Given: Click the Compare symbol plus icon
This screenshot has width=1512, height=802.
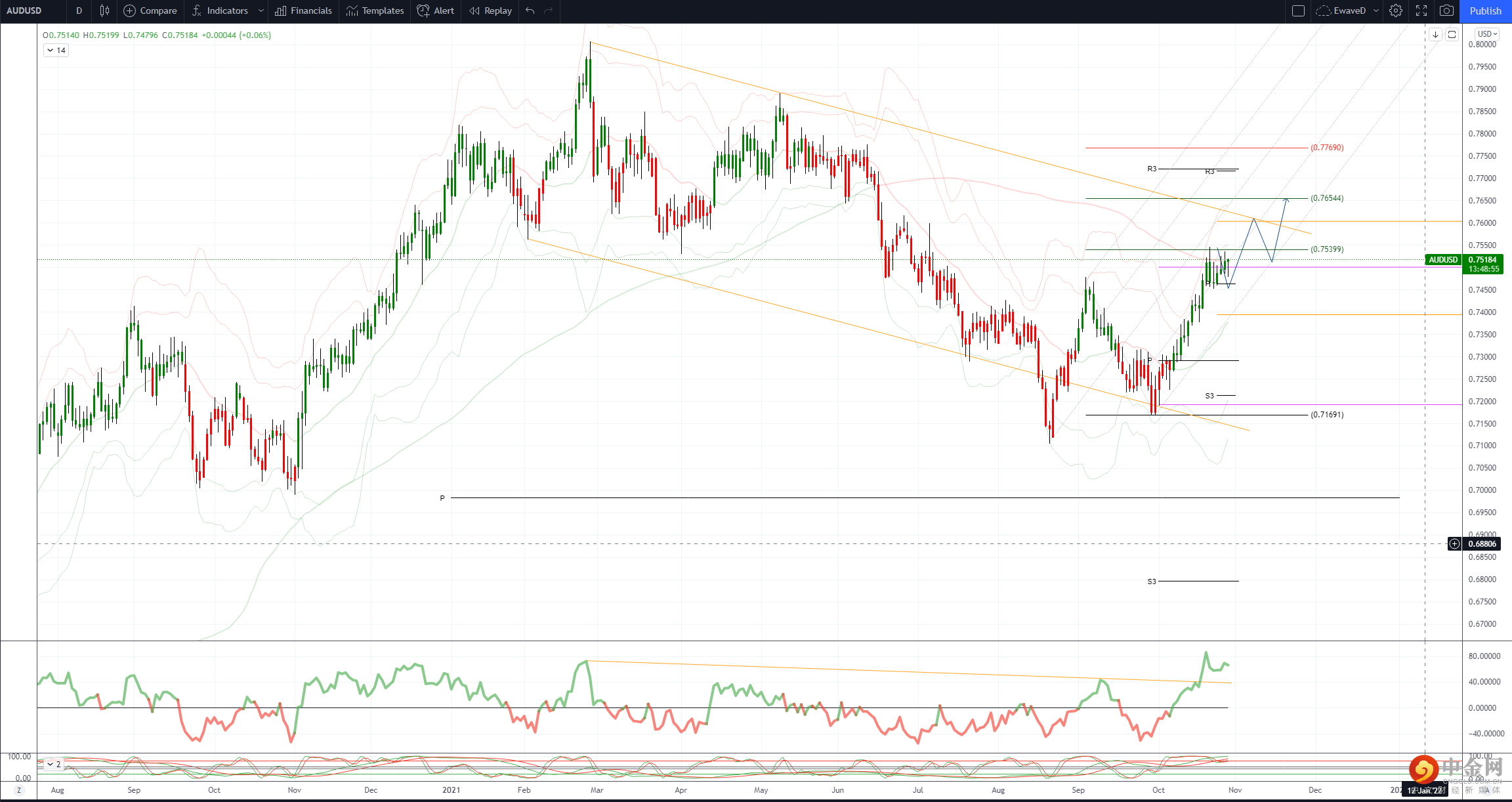Looking at the screenshot, I should point(130,11).
